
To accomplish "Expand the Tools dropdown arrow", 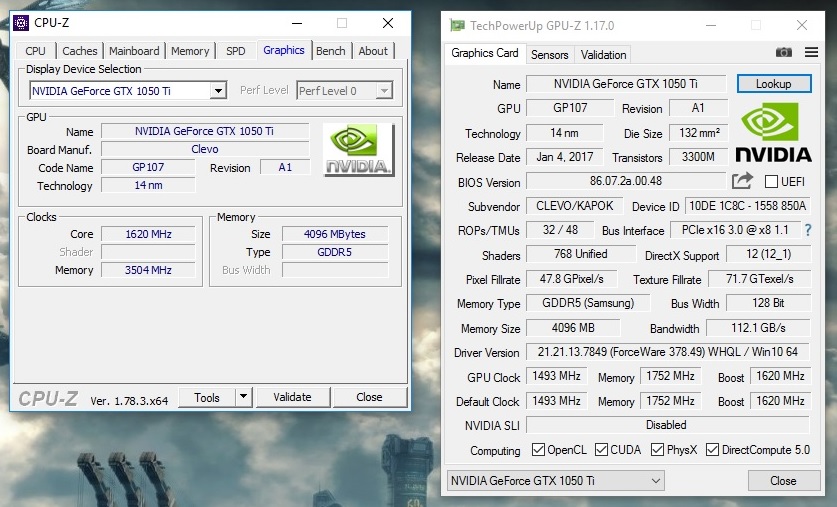I will (243, 397).
